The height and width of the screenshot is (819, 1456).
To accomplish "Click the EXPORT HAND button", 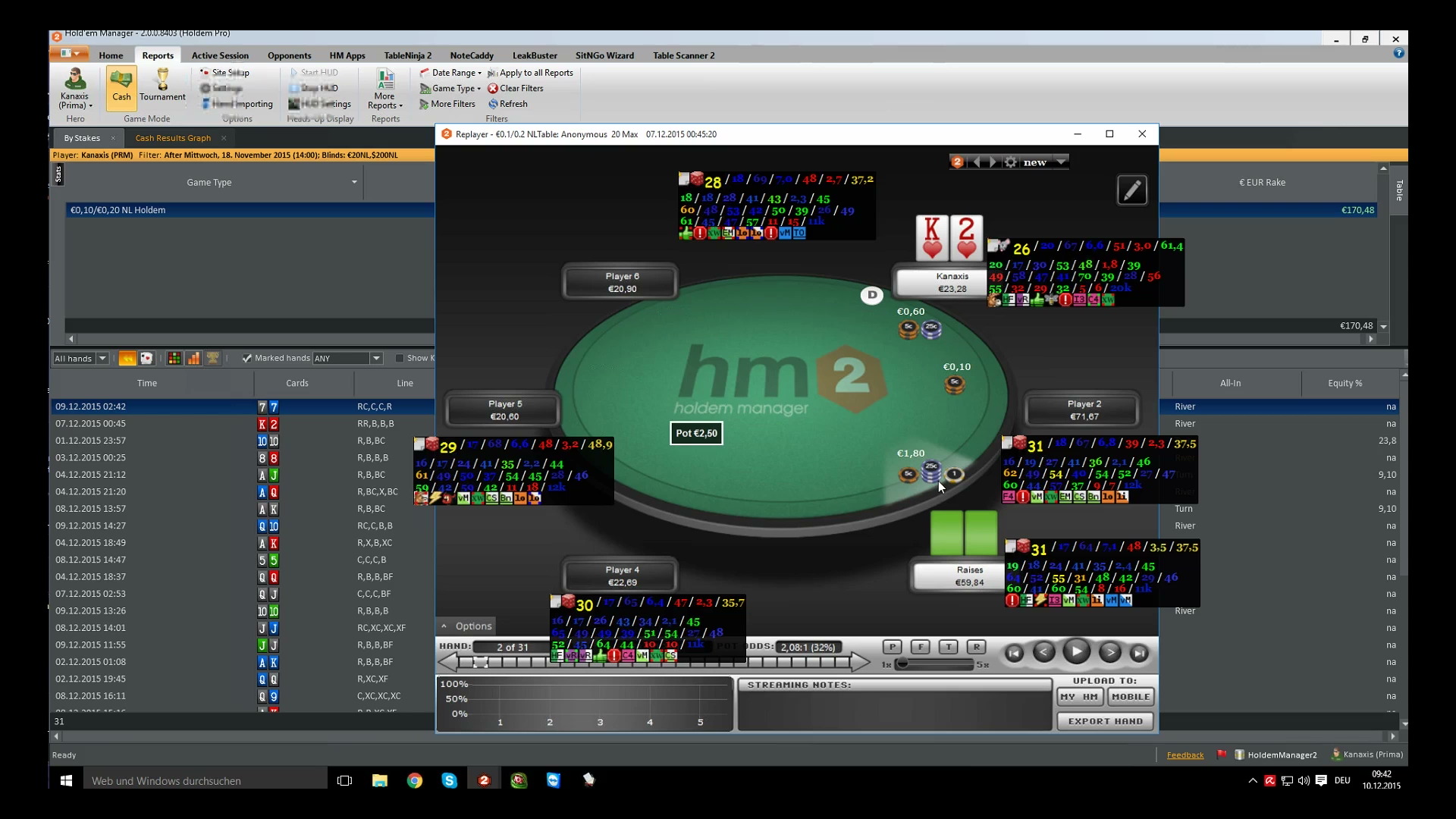I will (x=1106, y=721).
